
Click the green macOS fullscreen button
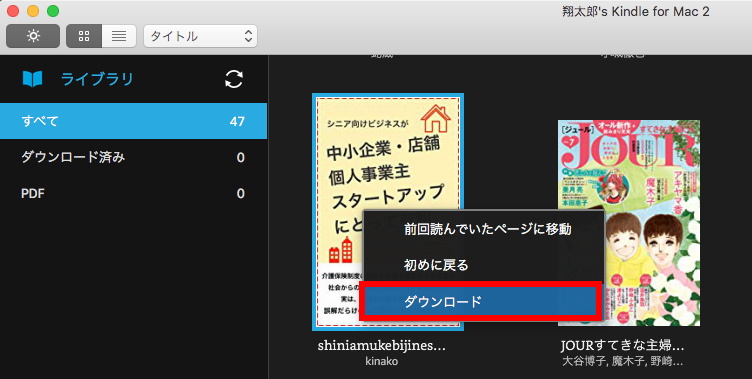[x=53, y=11]
